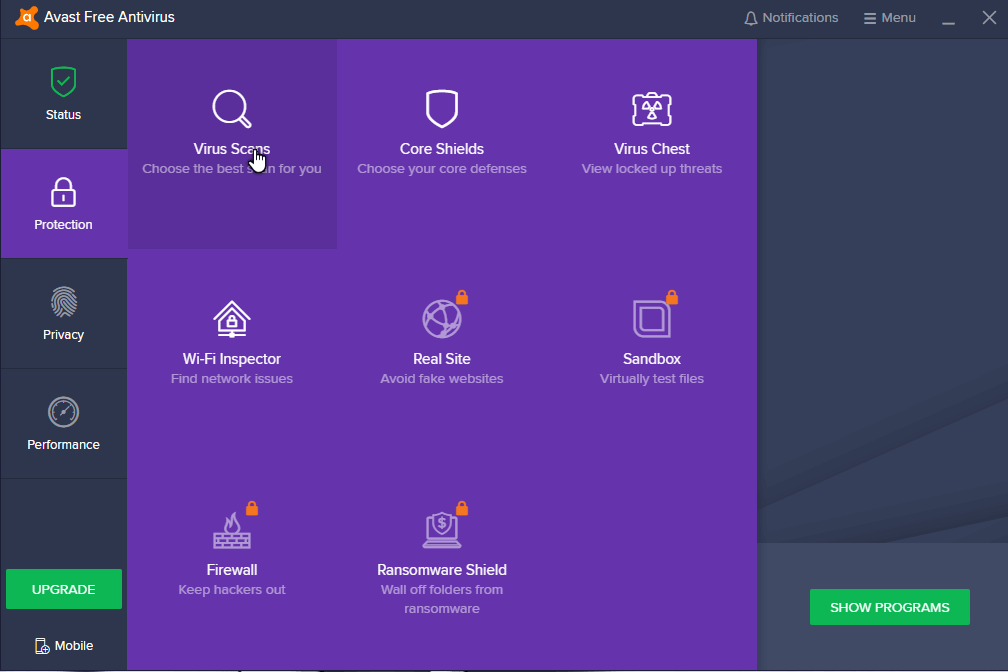Viewport: 1008px width, 672px height.
Task: Select the Sandbox title
Action: pos(652,359)
